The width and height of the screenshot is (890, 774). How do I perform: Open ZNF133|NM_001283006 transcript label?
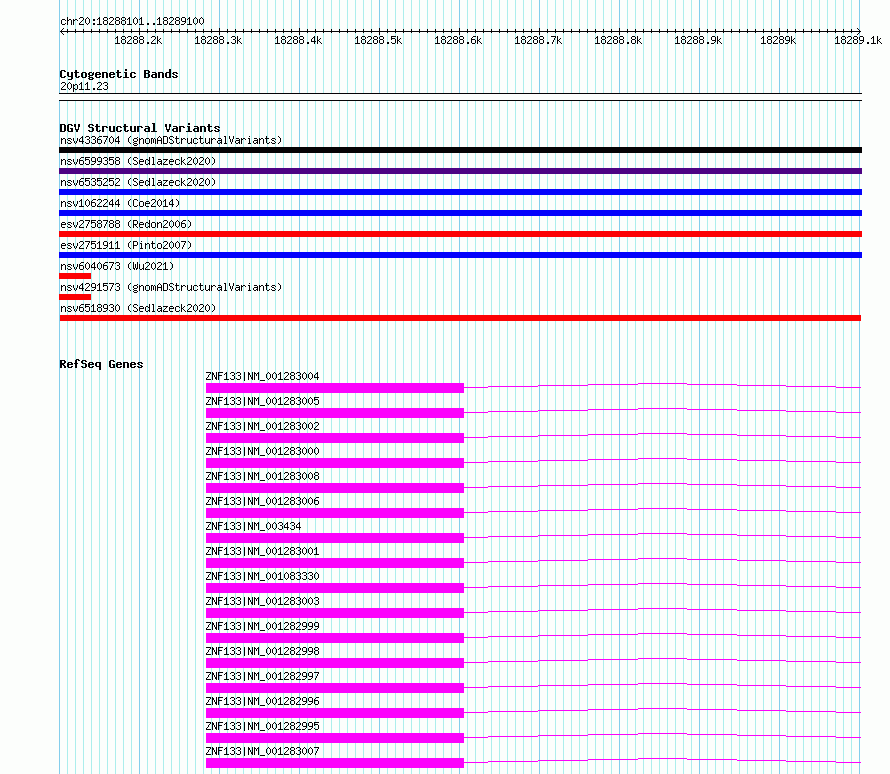tap(262, 501)
